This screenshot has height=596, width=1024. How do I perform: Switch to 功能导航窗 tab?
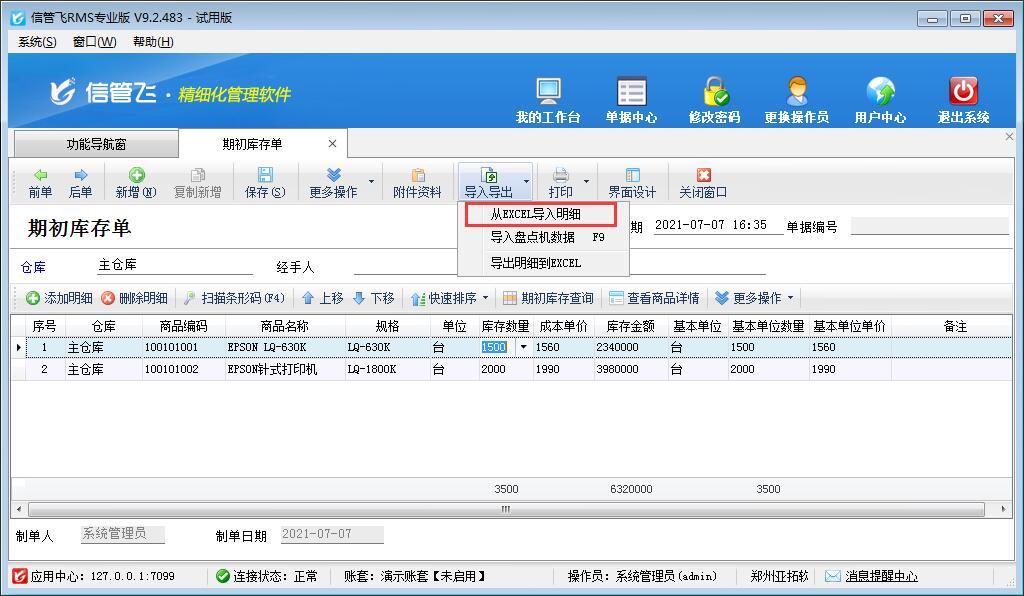point(89,144)
